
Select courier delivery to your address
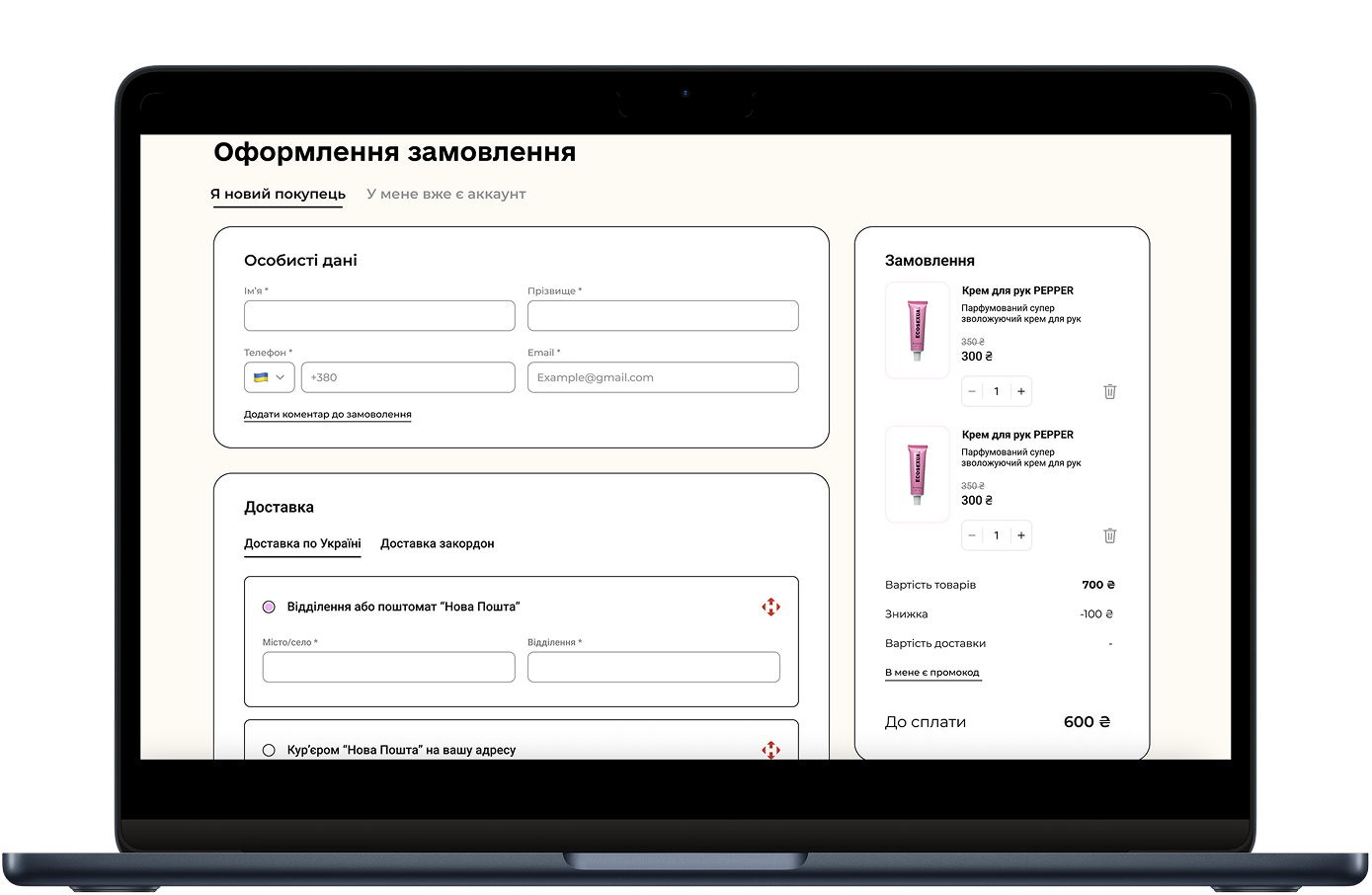point(269,750)
